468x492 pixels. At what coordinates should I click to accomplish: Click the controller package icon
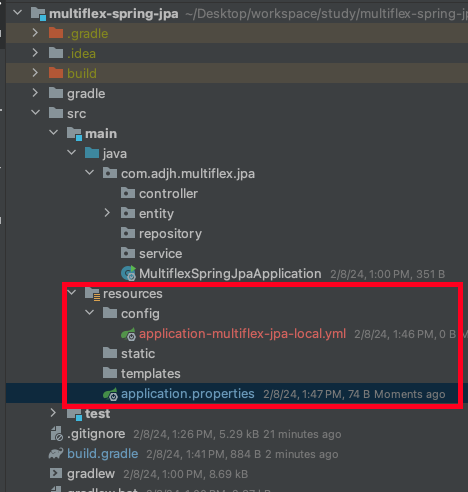pyautogui.click(x=128, y=193)
